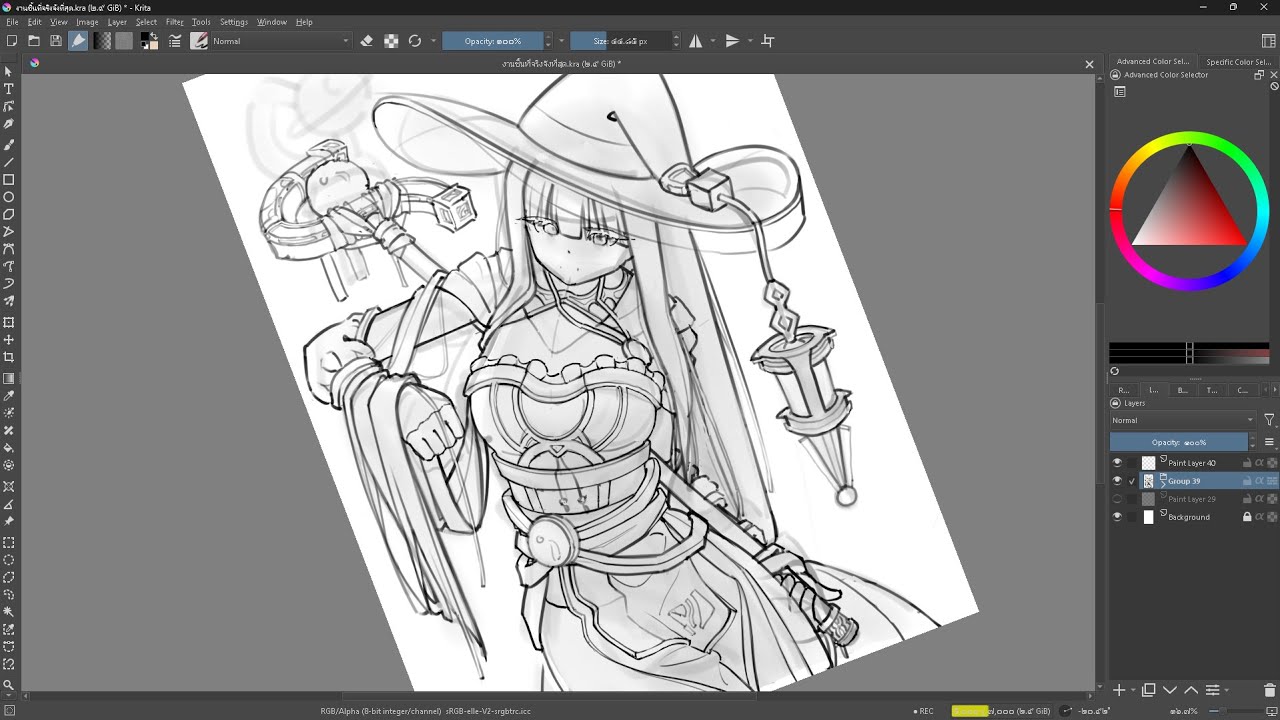
Task: Hide the Group 39 layer
Action: tap(1117, 481)
